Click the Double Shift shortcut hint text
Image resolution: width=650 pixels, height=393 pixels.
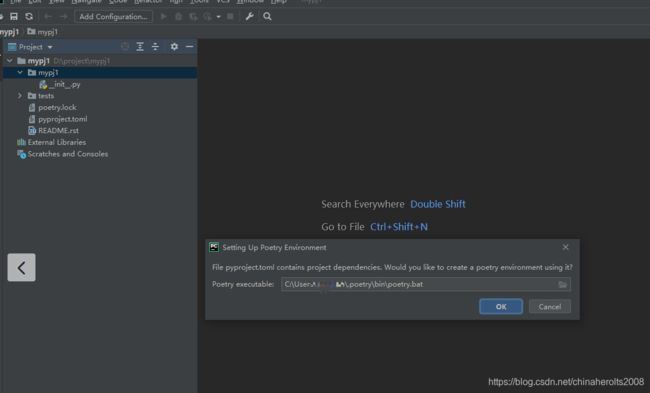438,204
